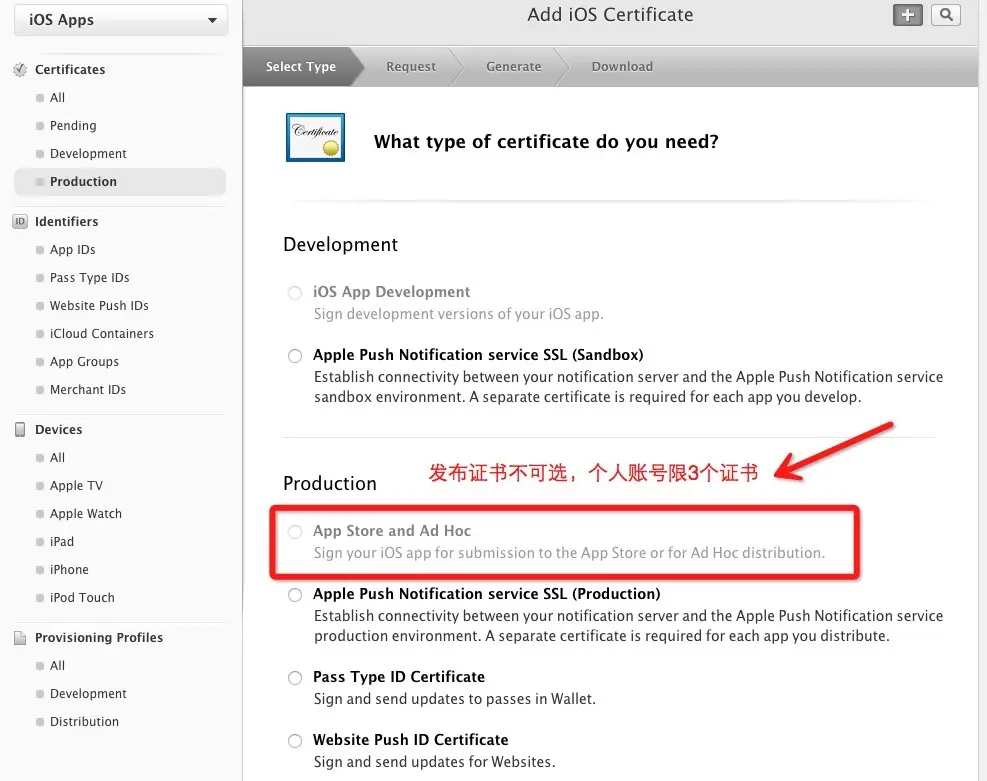Open All under Provisioning Profiles

pyautogui.click(x=57, y=665)
